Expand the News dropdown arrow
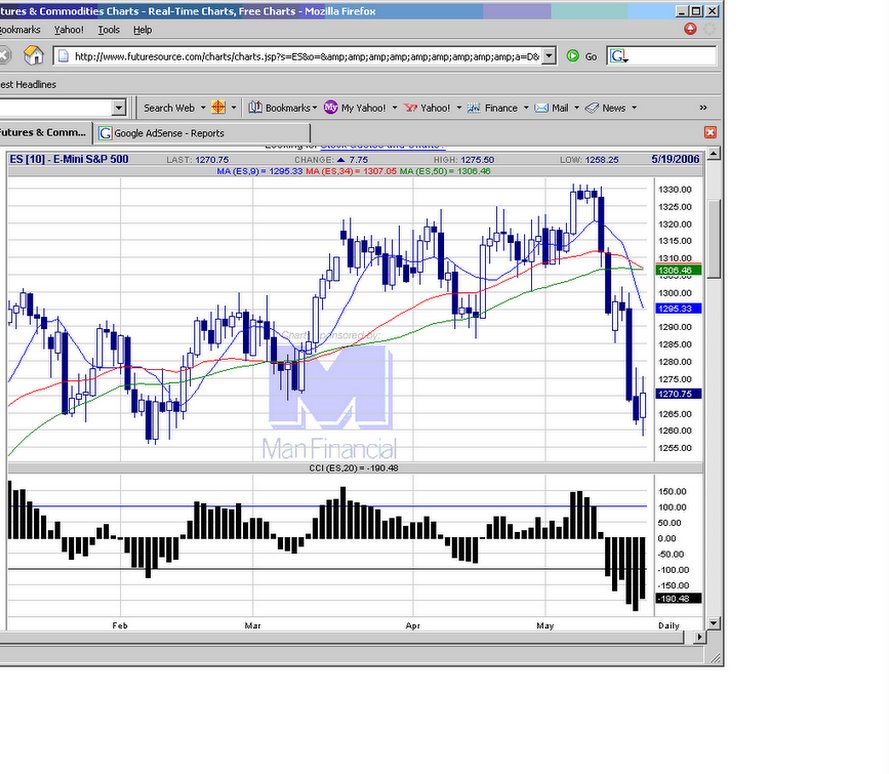This screenshot has height=774, width=889. [x=634, y=108]
